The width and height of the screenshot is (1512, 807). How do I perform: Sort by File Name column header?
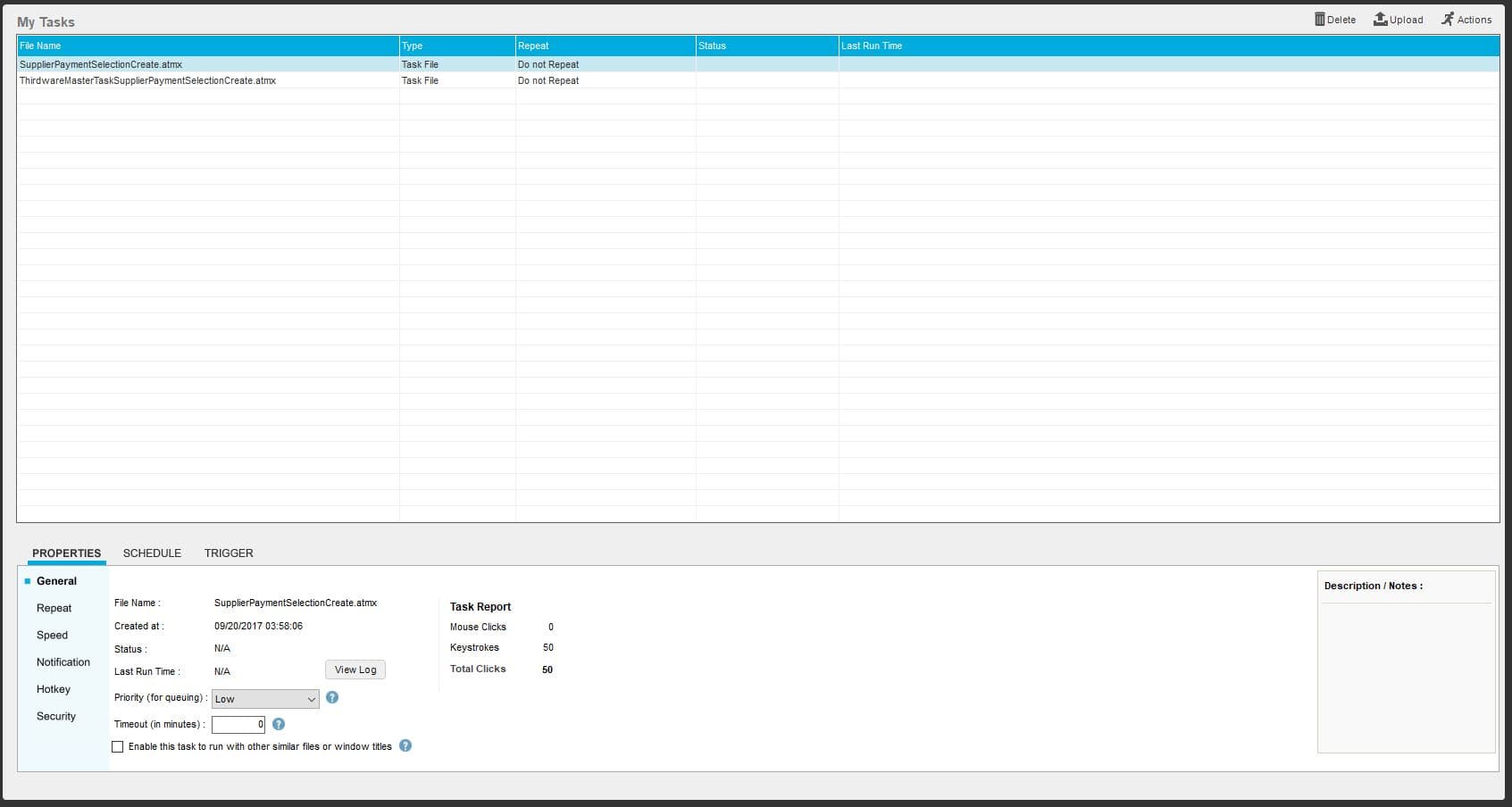207,46
